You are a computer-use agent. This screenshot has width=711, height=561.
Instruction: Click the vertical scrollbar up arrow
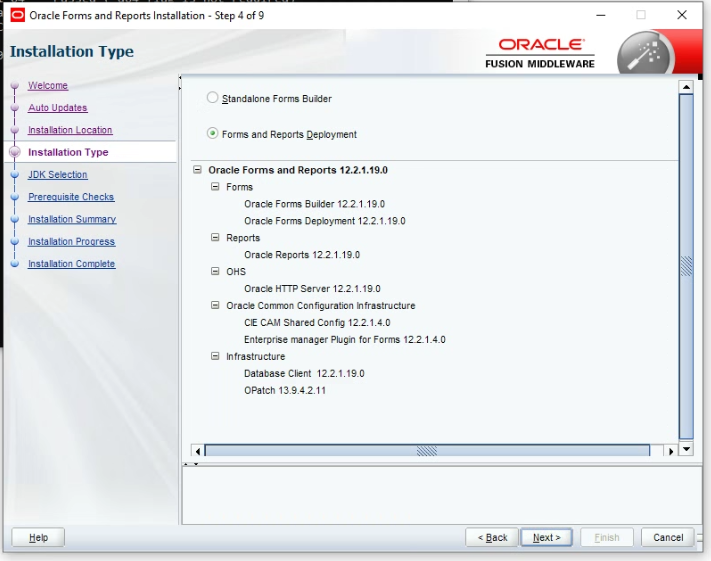click(x=686, y=87)
